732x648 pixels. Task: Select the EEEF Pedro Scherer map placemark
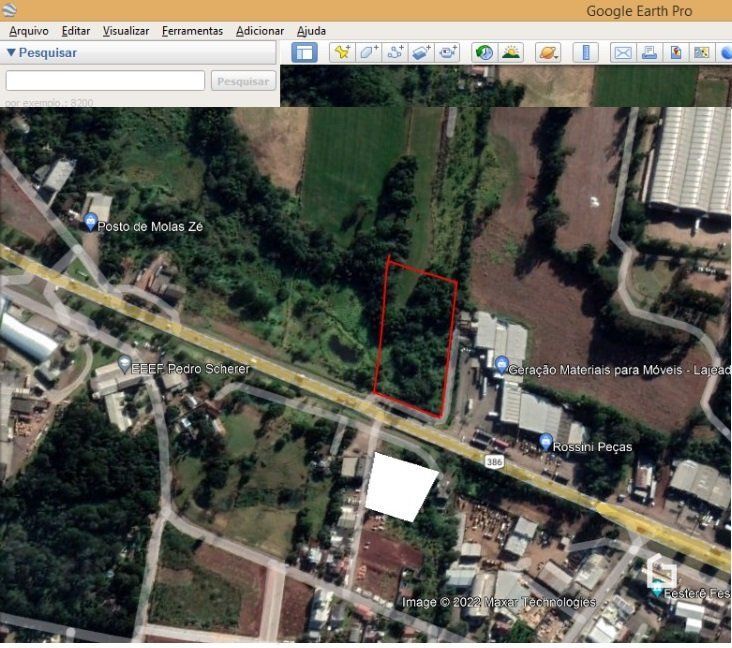(124, 363)
